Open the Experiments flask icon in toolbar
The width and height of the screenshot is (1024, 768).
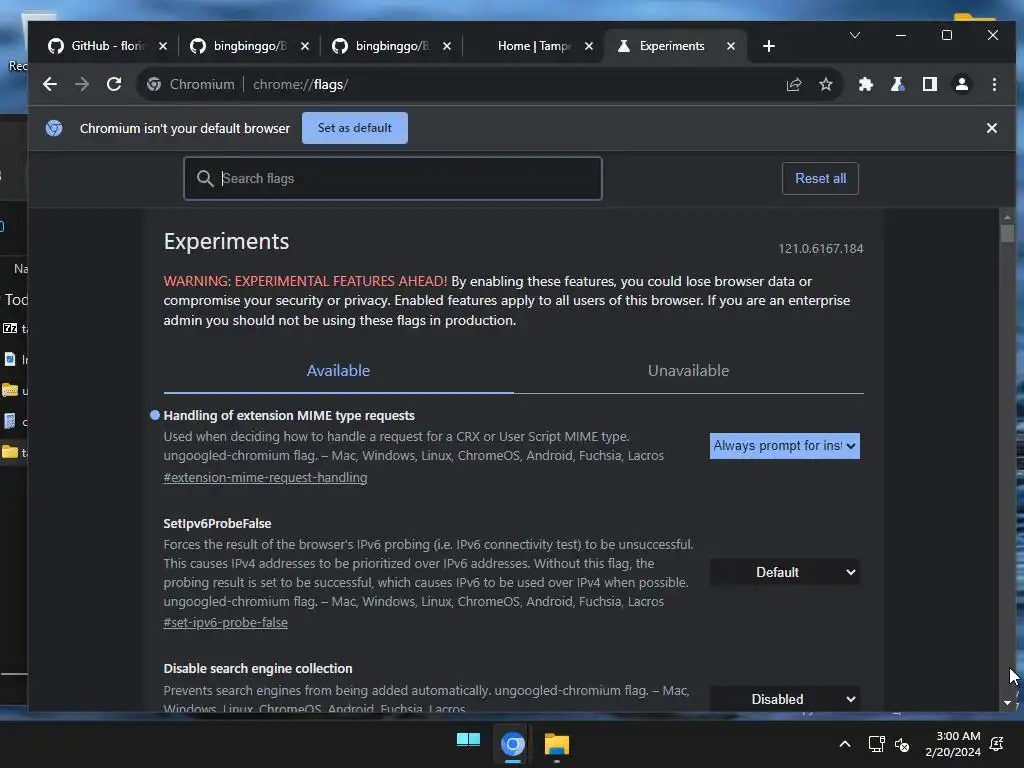(x=898, y=84)
